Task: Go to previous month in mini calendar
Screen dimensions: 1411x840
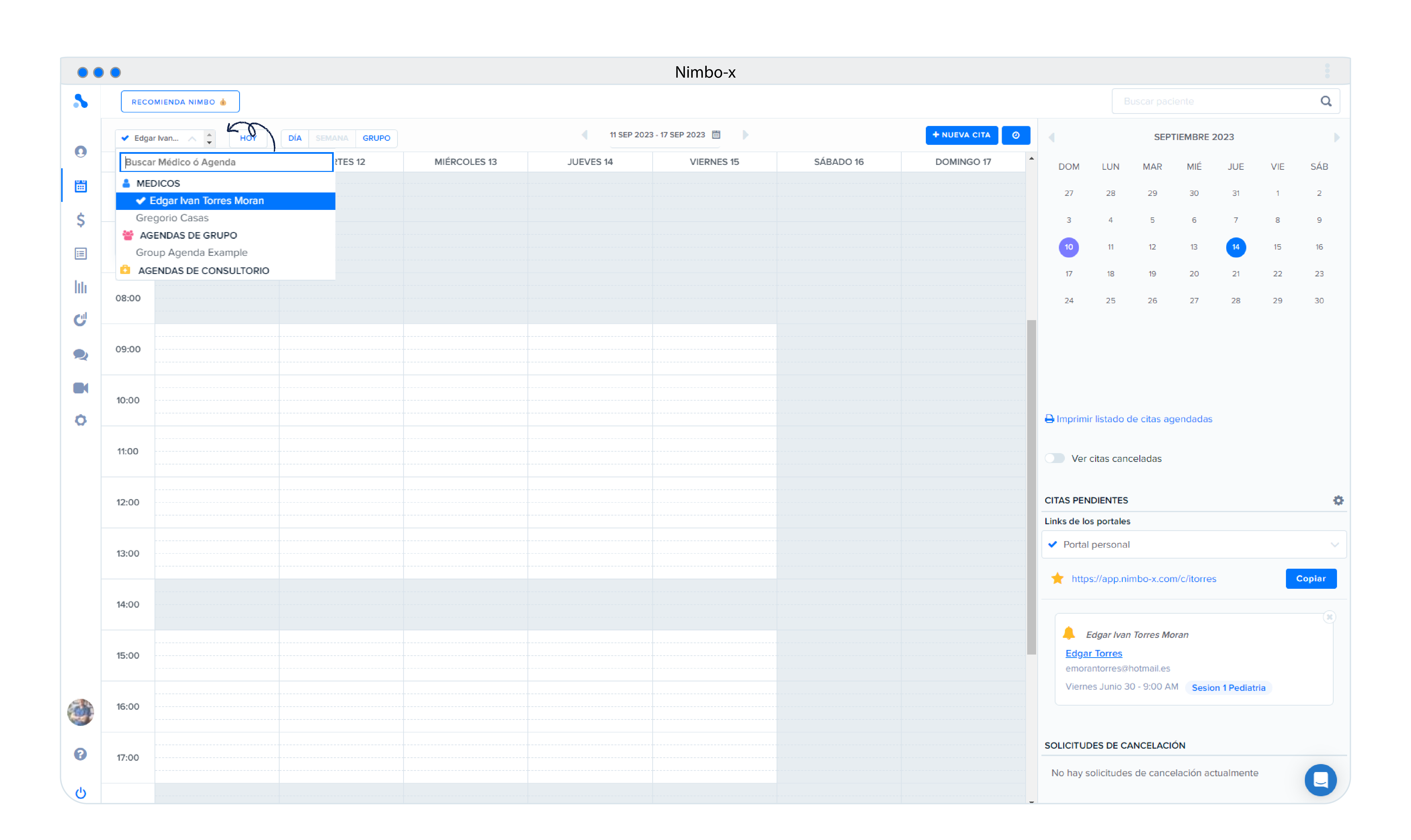Action: 1051,137
